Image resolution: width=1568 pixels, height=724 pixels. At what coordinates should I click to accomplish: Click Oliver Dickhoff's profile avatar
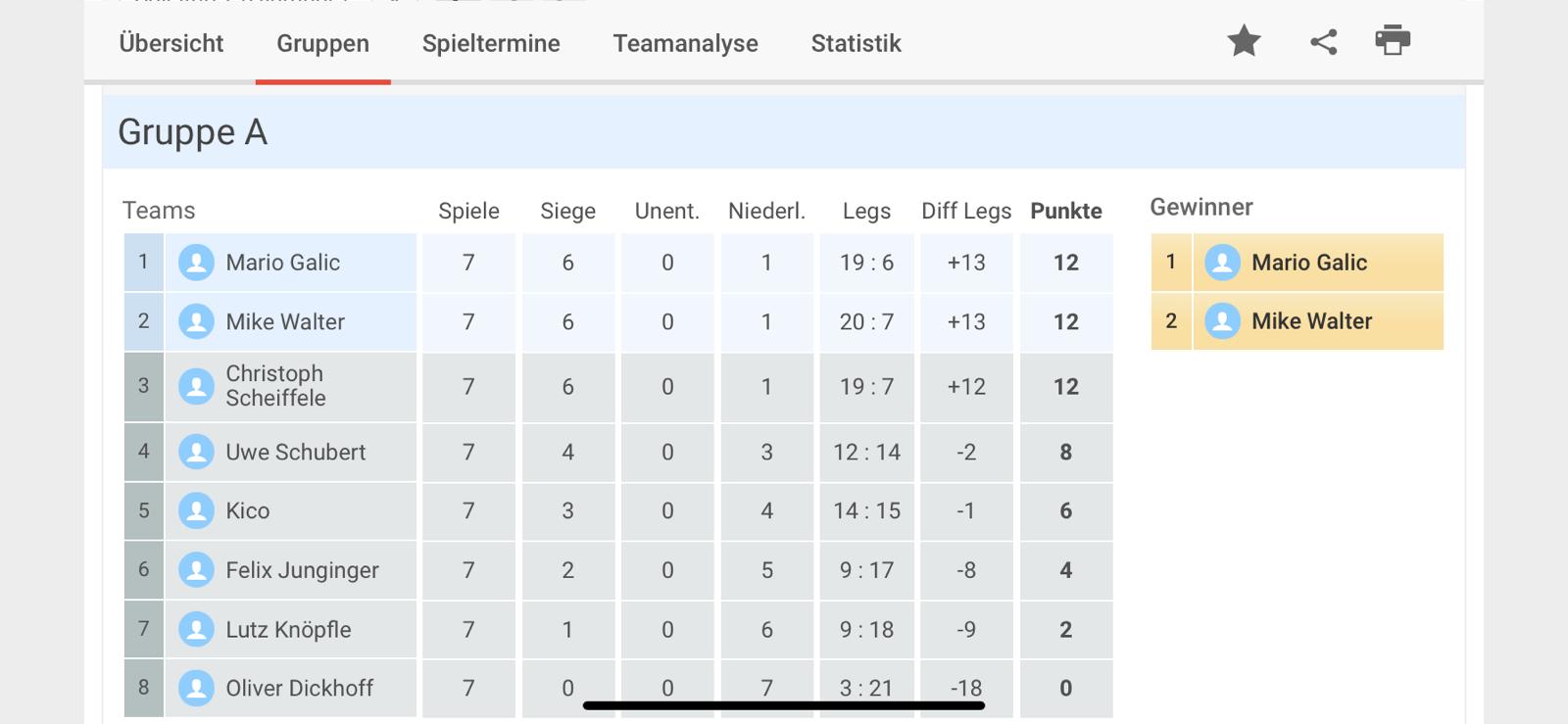196,688
